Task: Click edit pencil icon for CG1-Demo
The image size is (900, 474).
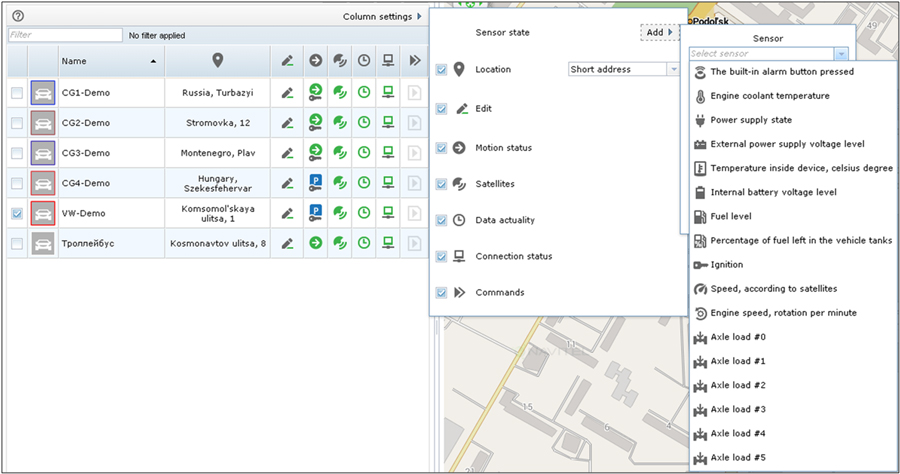Action: (x=287, y=92)
